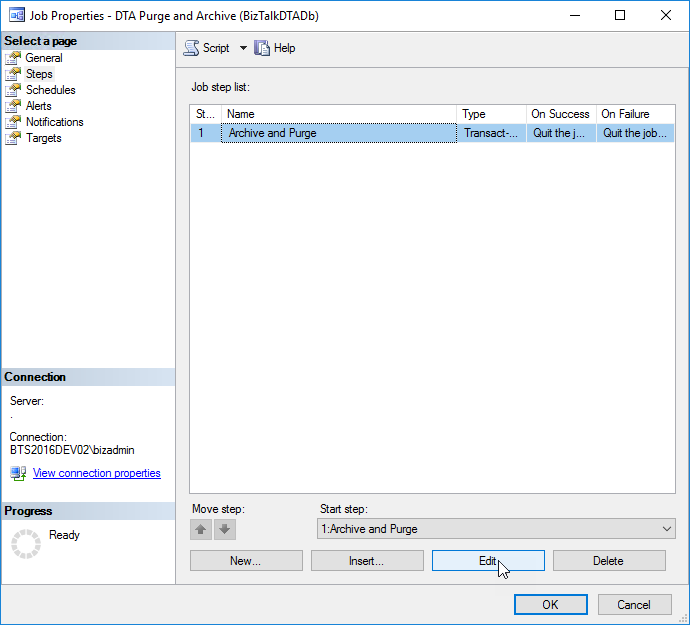
Task: Click the Notifications page icon
Action: pos(13,122)
